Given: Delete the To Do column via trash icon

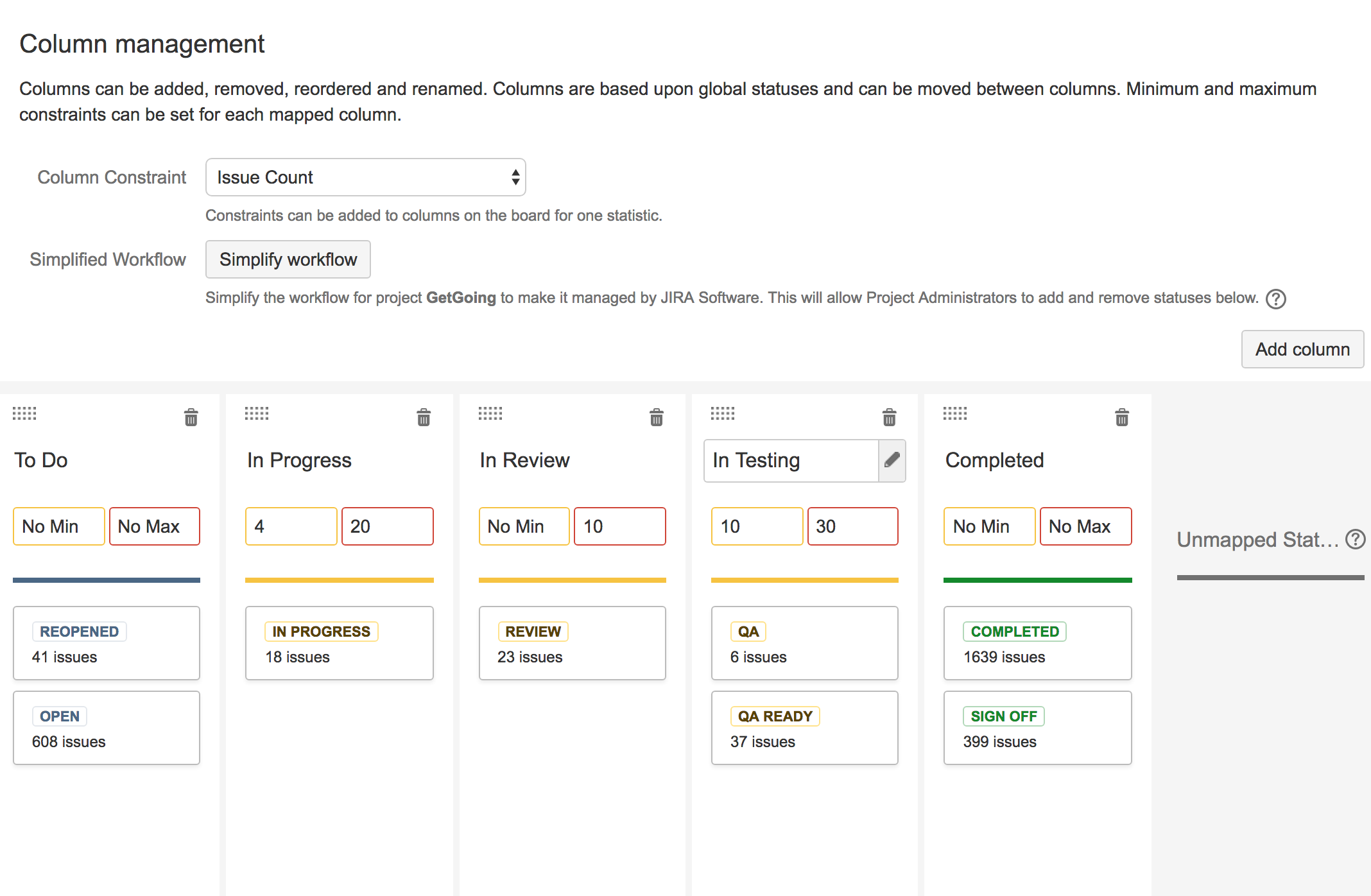Looking at the screenshot, I should point(191,417).
